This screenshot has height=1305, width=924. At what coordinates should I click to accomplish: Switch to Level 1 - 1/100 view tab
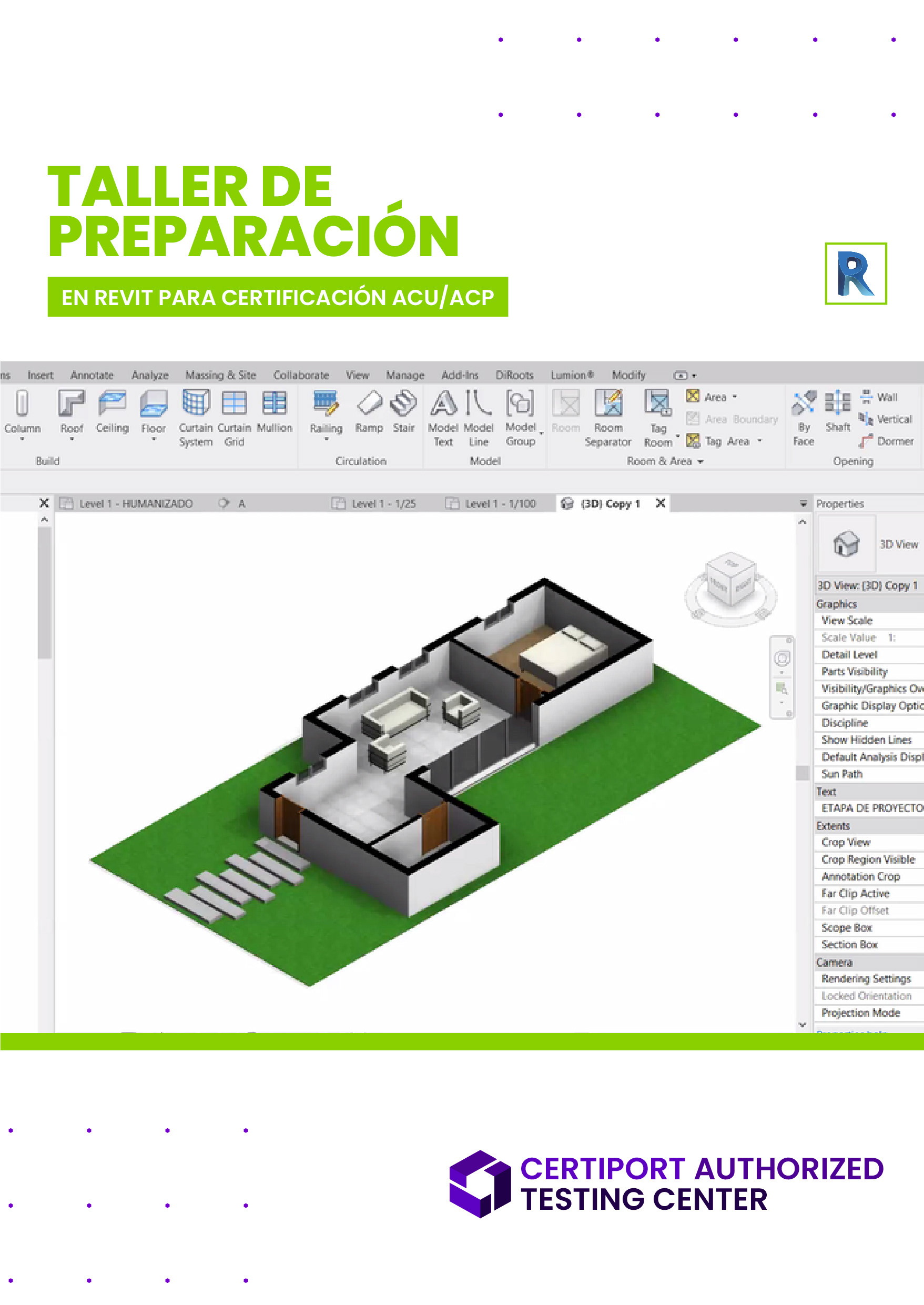coord(491,504)
